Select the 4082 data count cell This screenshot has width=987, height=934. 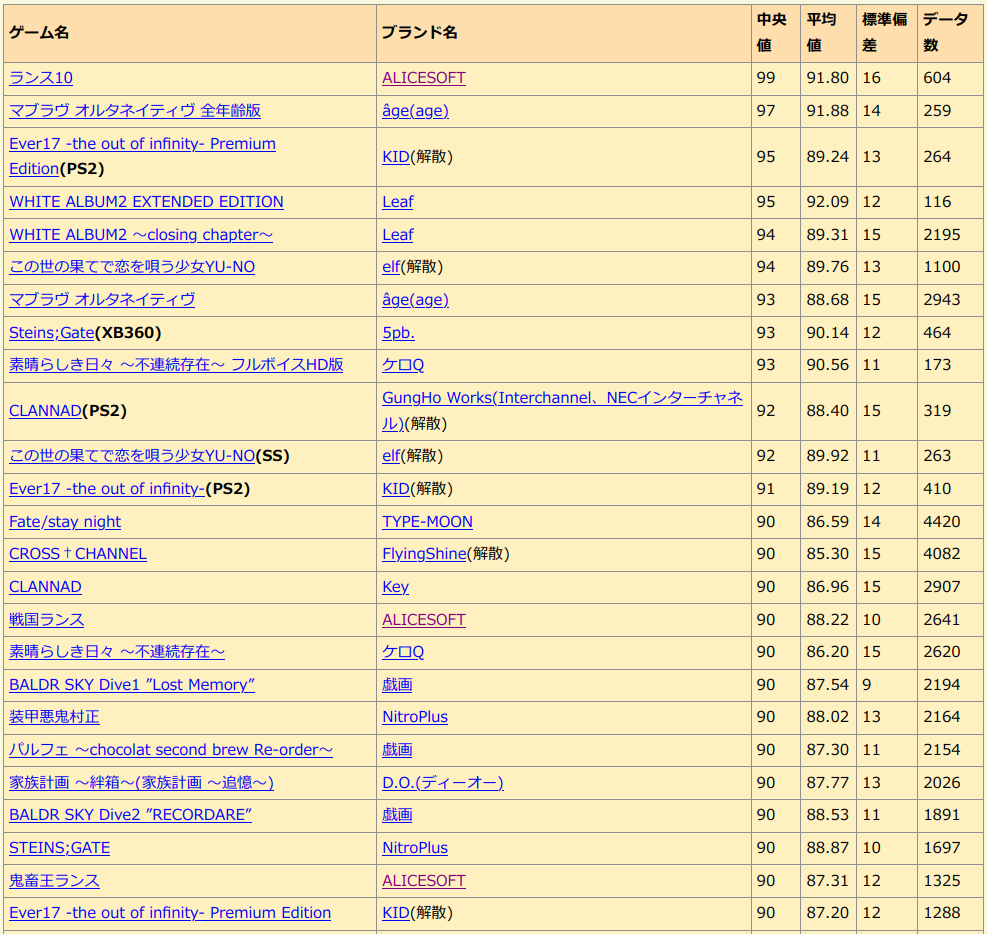(950, 554)
